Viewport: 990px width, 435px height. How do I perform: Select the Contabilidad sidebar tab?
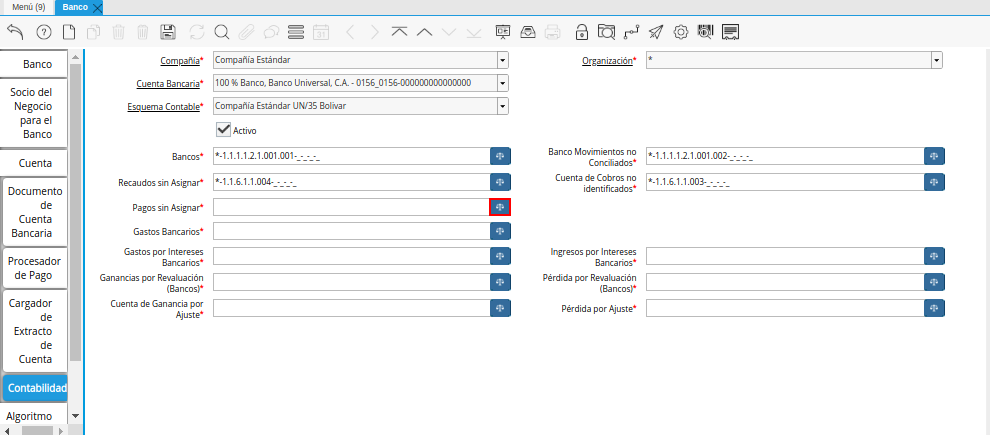click(x=35, y=388)
